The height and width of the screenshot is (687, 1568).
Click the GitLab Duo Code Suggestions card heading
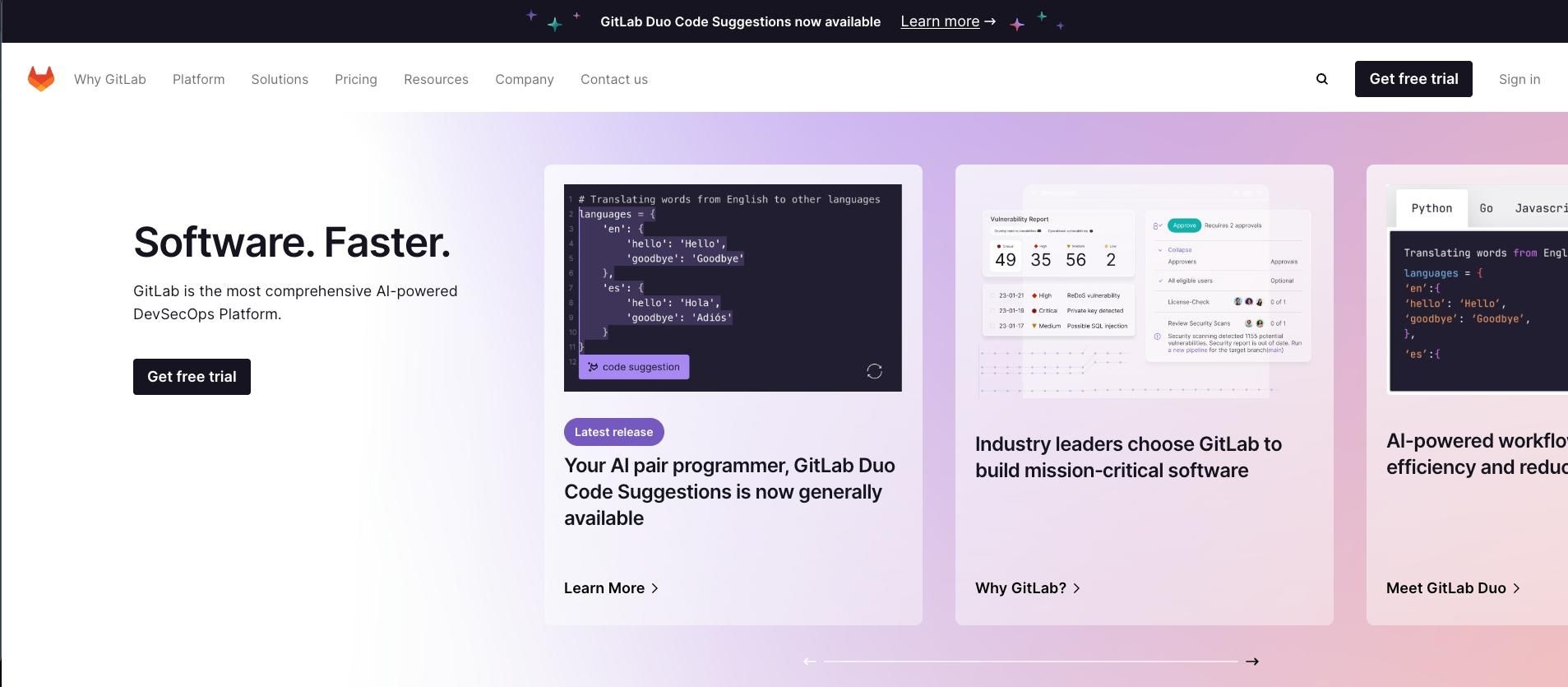(729, 492)
